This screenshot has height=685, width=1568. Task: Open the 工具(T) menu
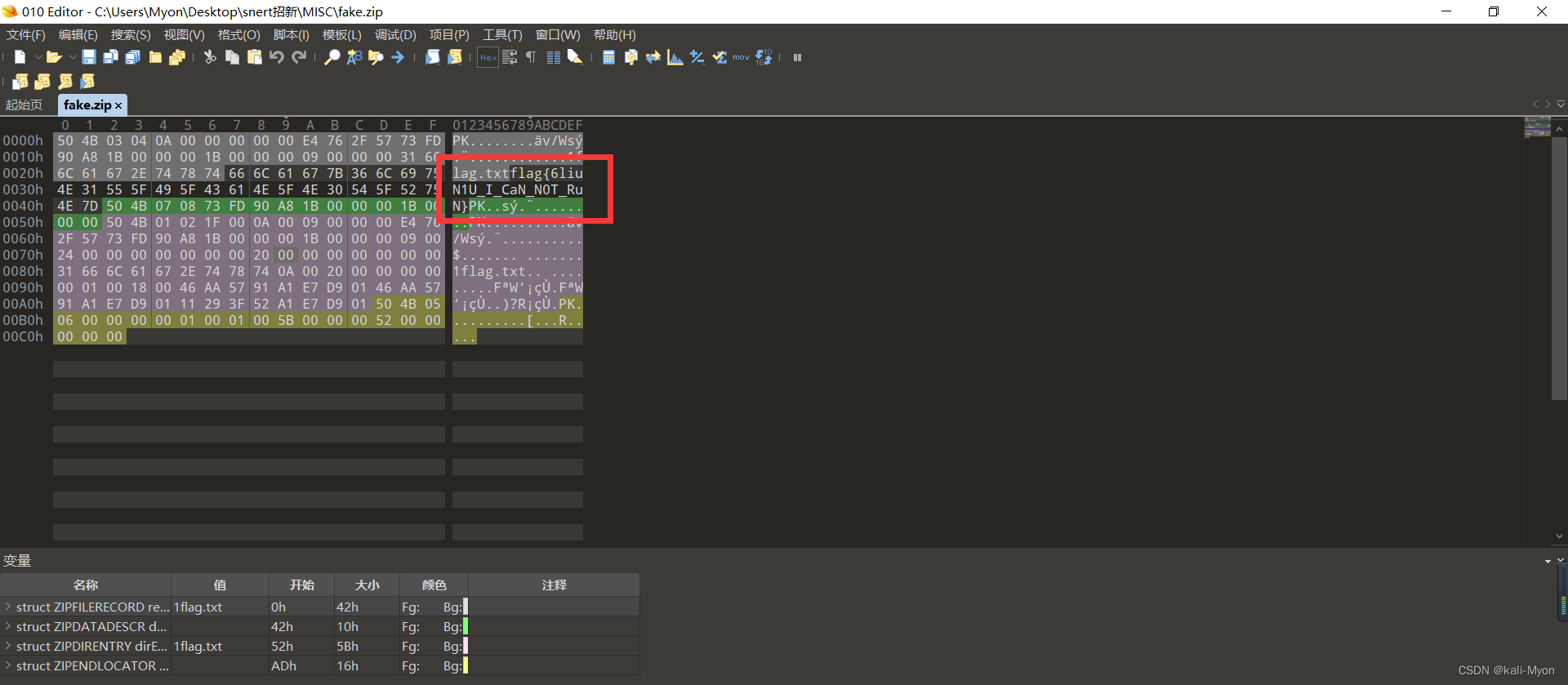pyautogui.click(x=502, y=34)
